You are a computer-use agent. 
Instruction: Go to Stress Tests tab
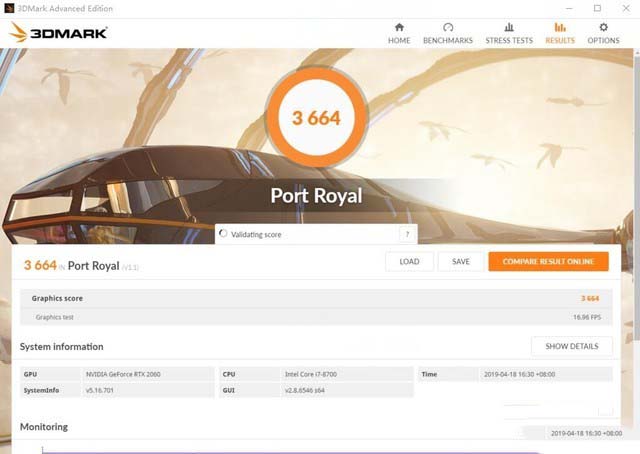pyautogui.click(x=509, y=33)
